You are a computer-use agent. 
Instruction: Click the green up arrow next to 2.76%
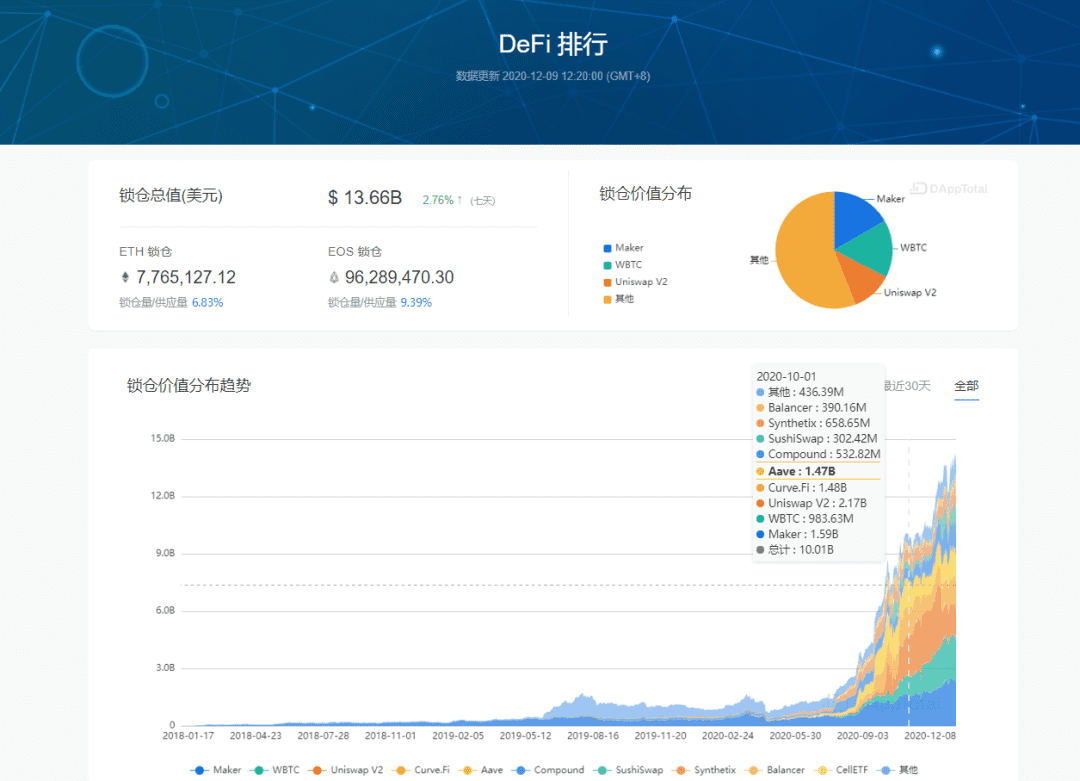459,200
